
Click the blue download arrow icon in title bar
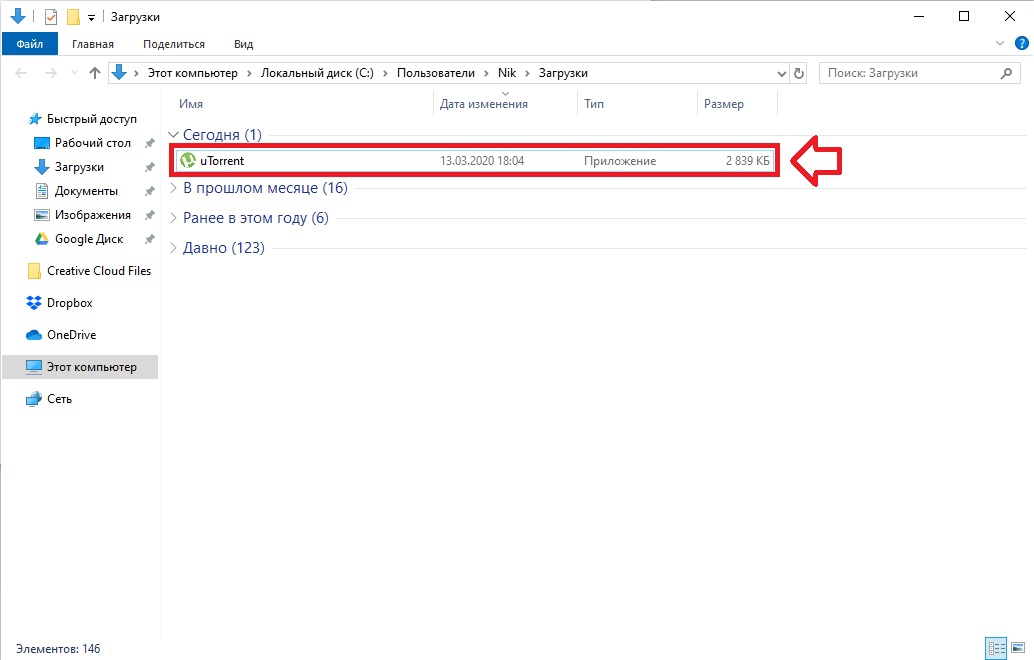pyautogui.click(x=18, y=16)
